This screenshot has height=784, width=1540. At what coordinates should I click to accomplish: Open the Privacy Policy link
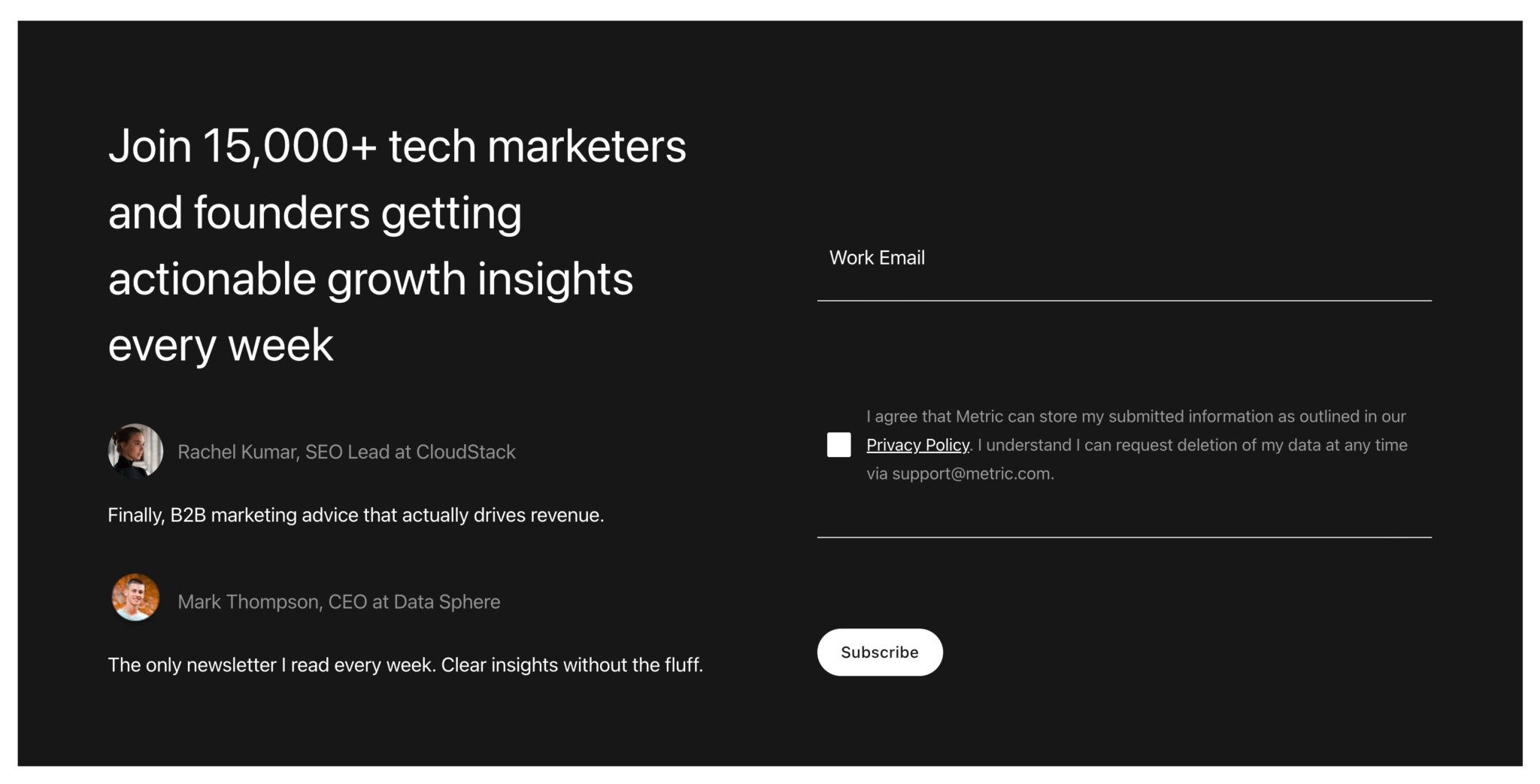(x=917, y=445)
